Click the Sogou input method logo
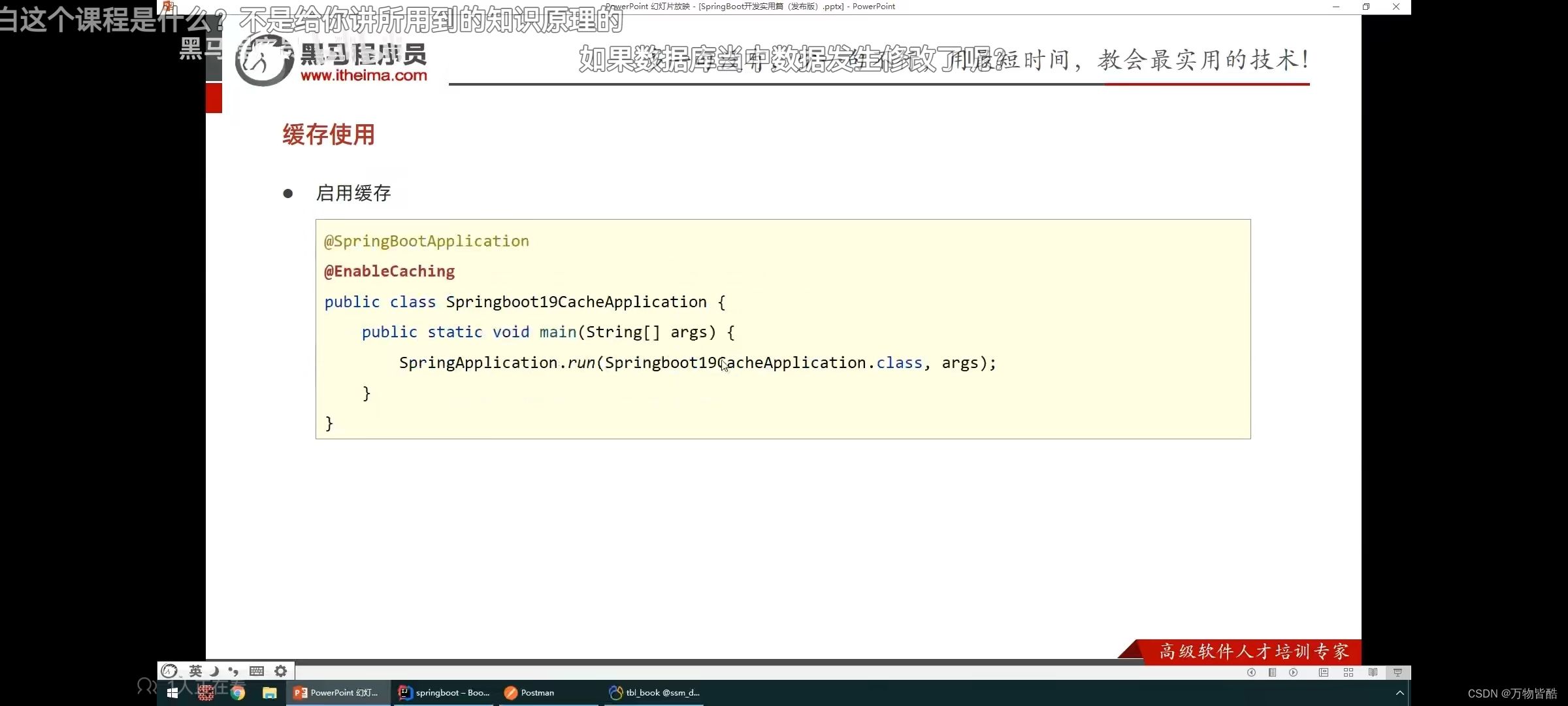Viewport: 1568px width, 706px height. coord(170,671)
